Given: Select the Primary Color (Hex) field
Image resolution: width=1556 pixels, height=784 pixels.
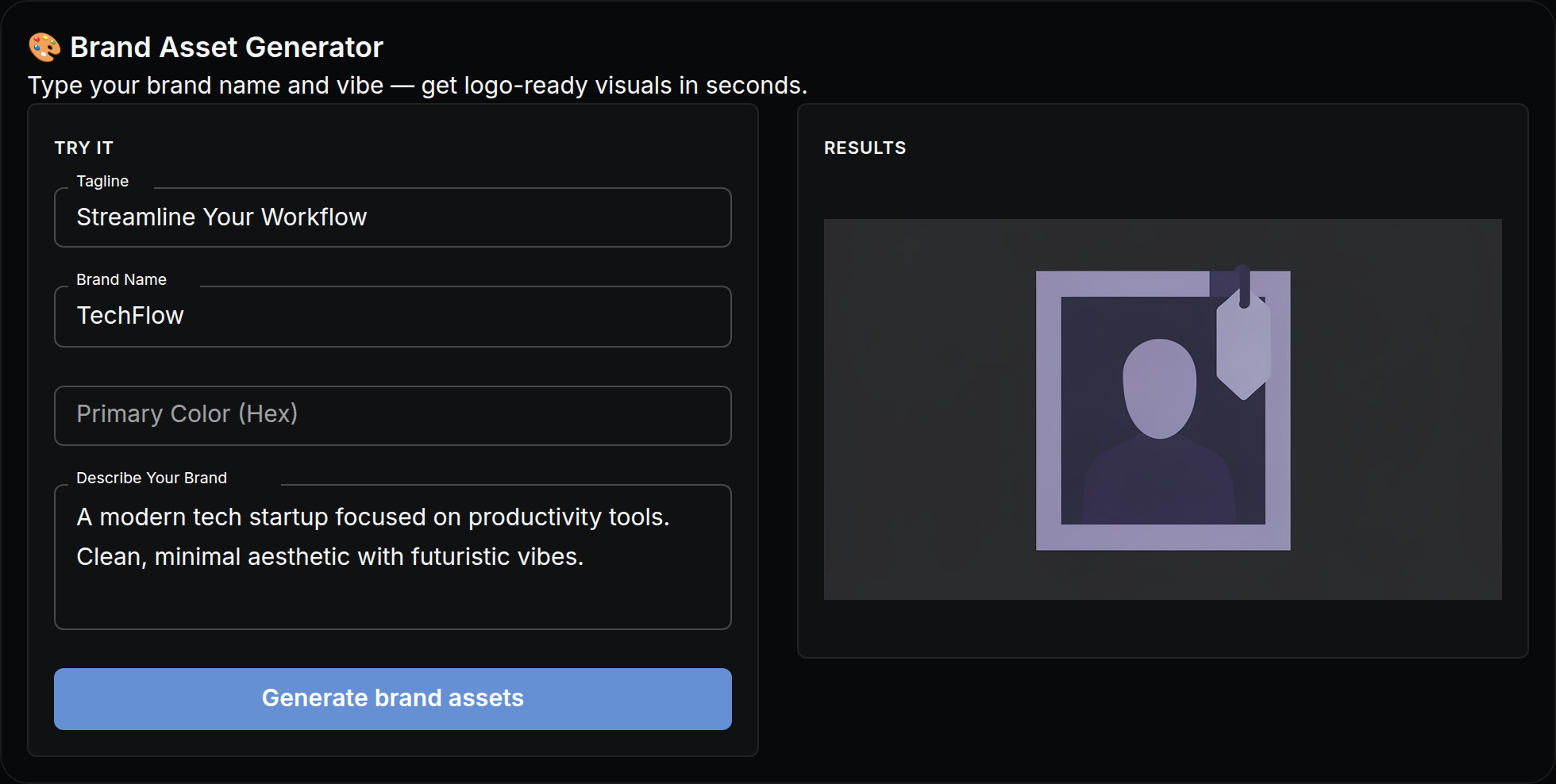Looking at the screenshot, I should [393, 416].
